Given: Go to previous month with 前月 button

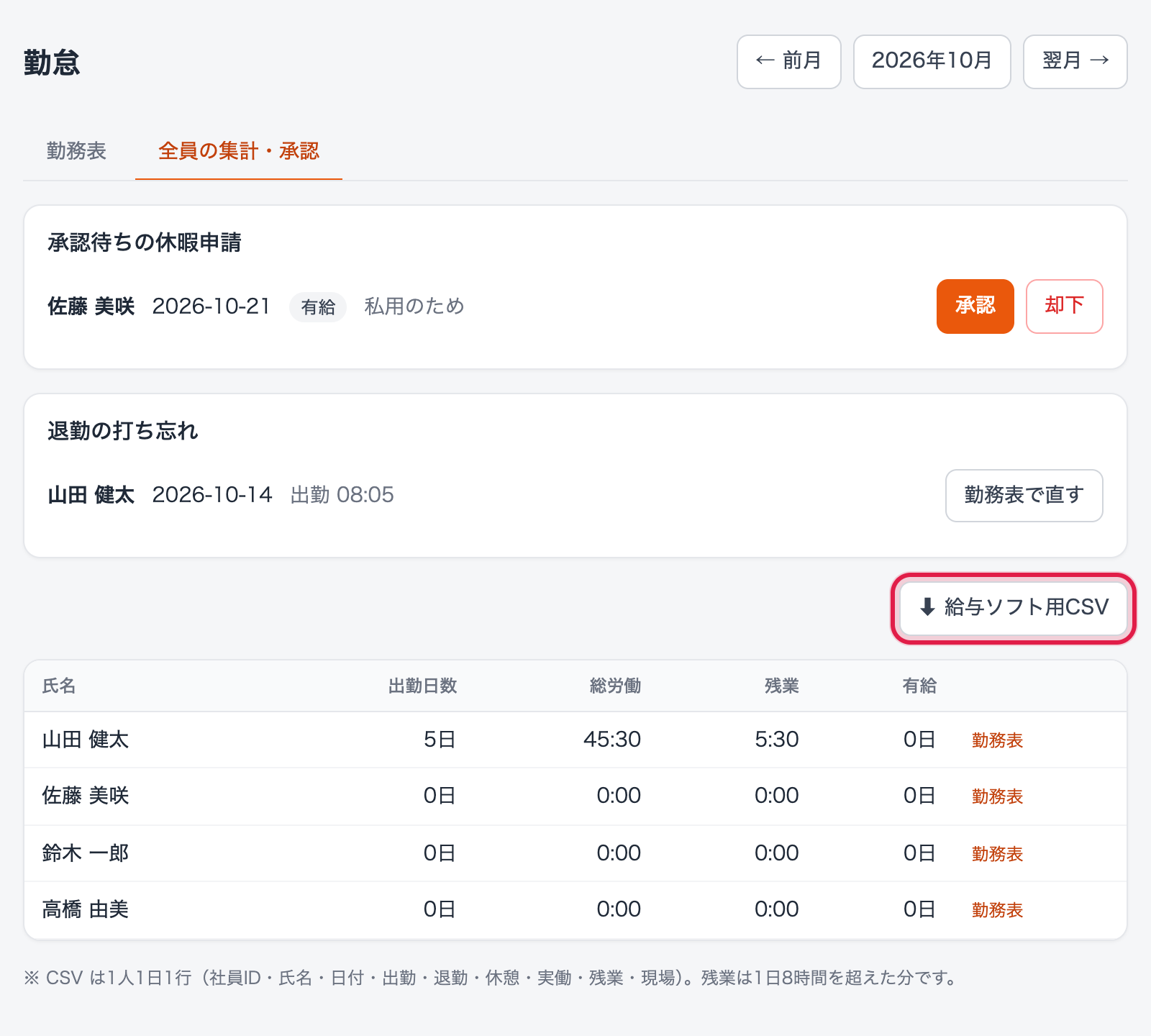Looking at the screenshot, I should (789, 62).
